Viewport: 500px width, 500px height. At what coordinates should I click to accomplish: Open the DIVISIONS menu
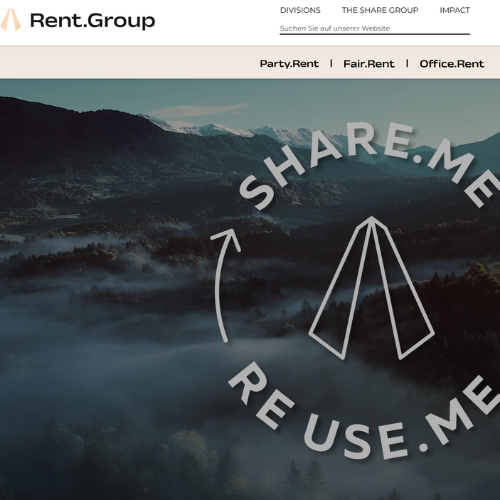[x=300, y=10]
